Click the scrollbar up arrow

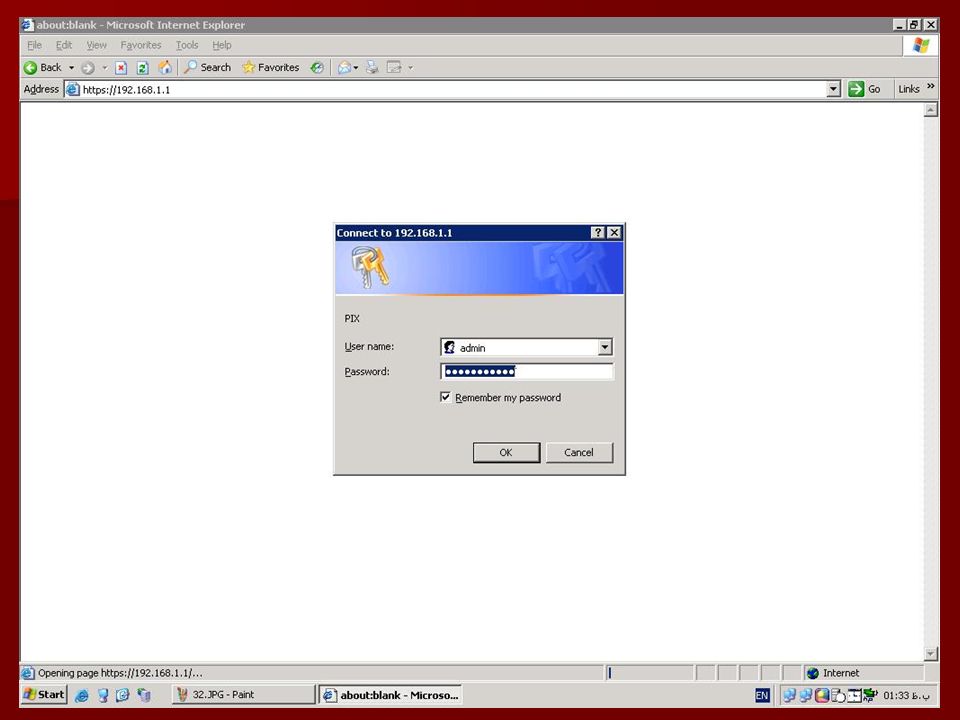(x=931, y=110)
